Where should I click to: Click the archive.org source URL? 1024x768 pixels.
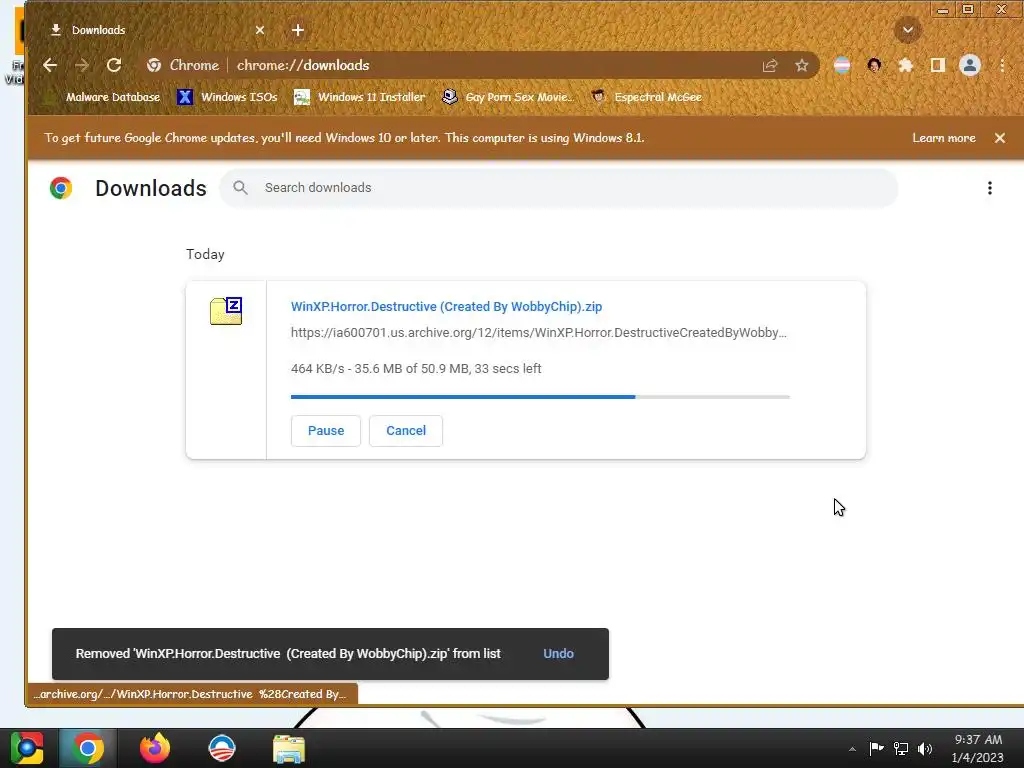(539, 332)
